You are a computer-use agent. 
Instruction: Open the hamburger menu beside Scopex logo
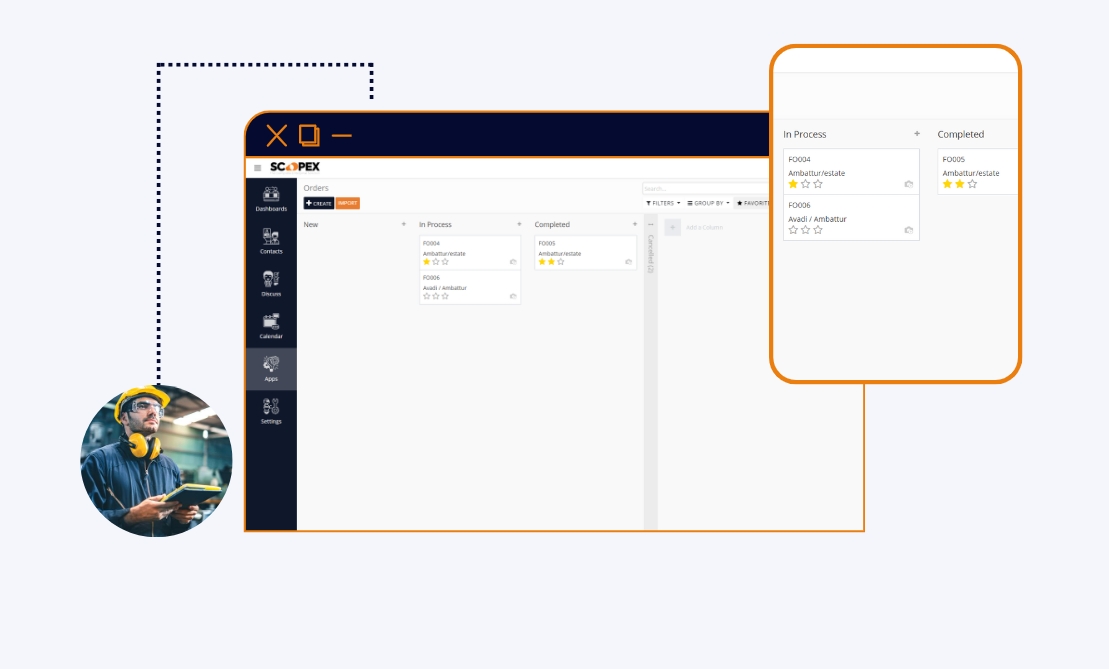point(257,168)
